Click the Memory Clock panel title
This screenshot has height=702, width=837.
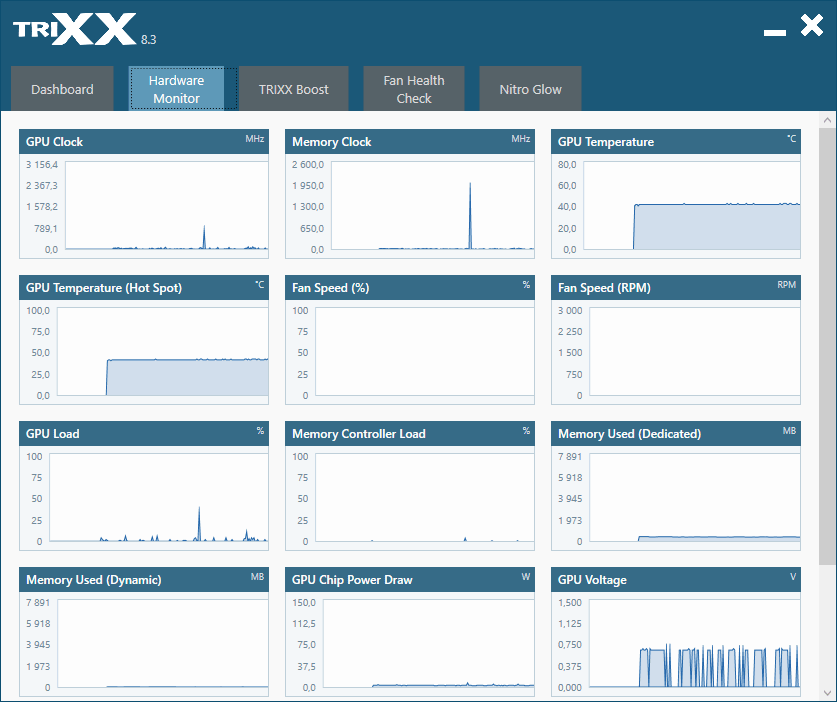(331, 142)
